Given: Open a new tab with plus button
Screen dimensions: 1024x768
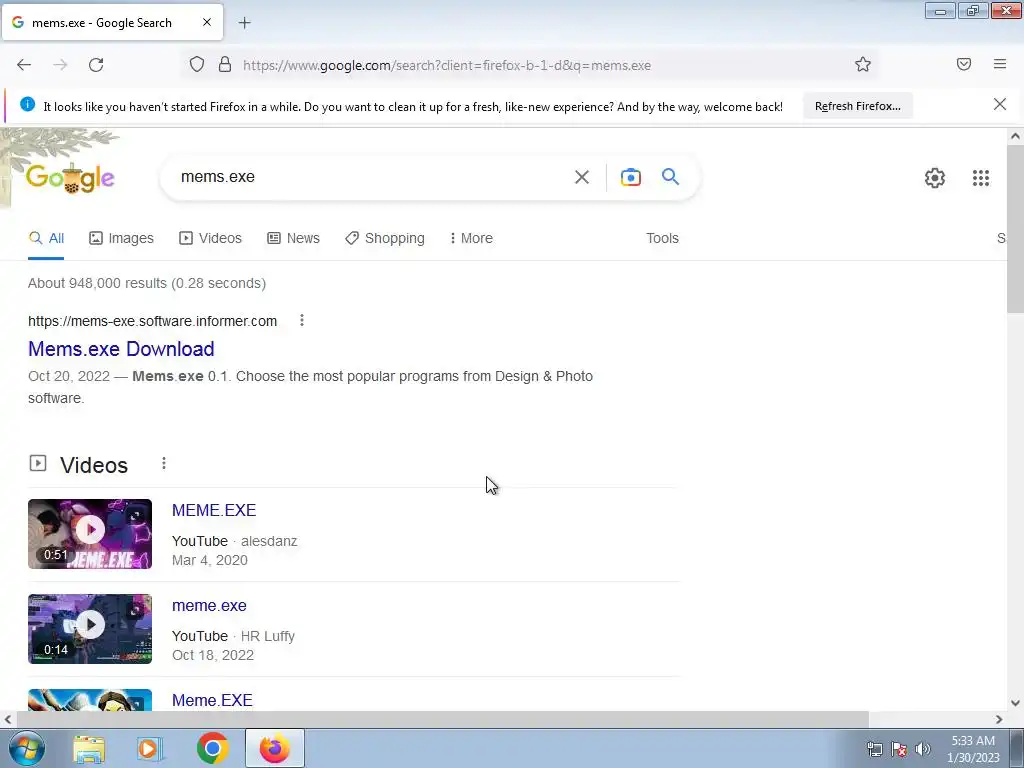Looking at the screenshot, I should coord(244,23).
